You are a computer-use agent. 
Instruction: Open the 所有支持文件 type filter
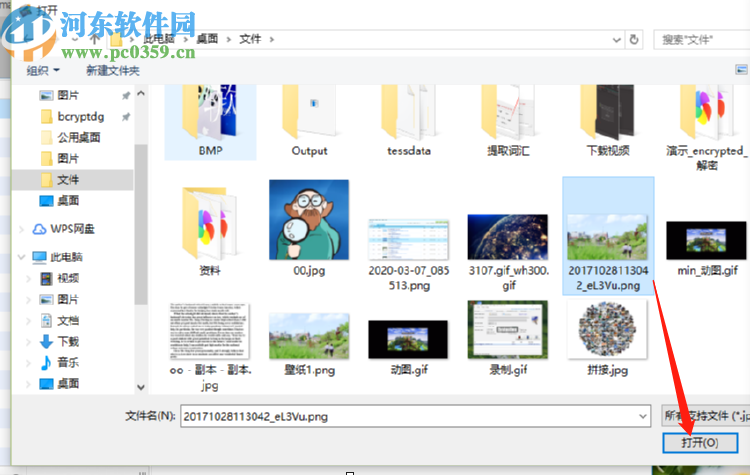706,416
